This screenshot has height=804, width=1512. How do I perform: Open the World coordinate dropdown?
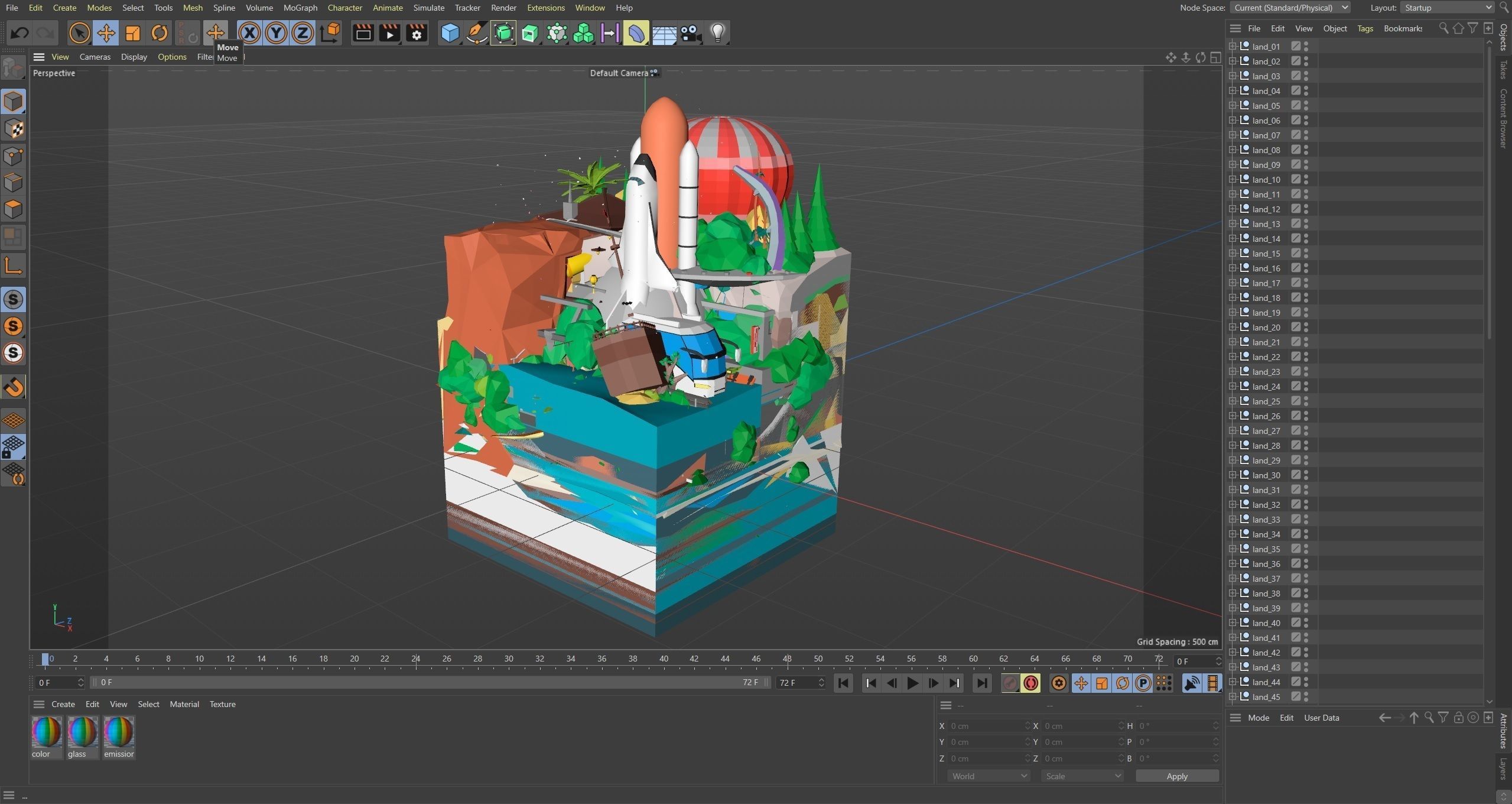[989, 776]
